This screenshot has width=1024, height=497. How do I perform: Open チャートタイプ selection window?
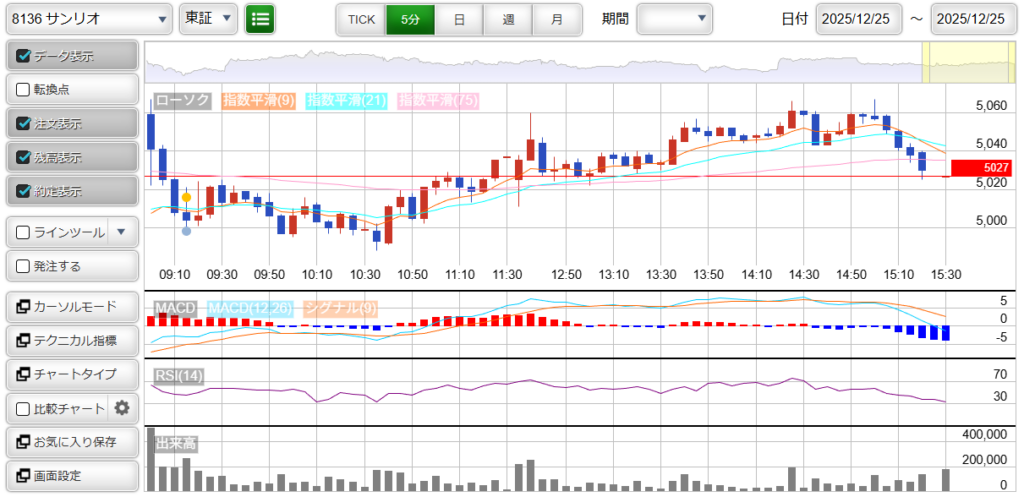pos(70,374)
